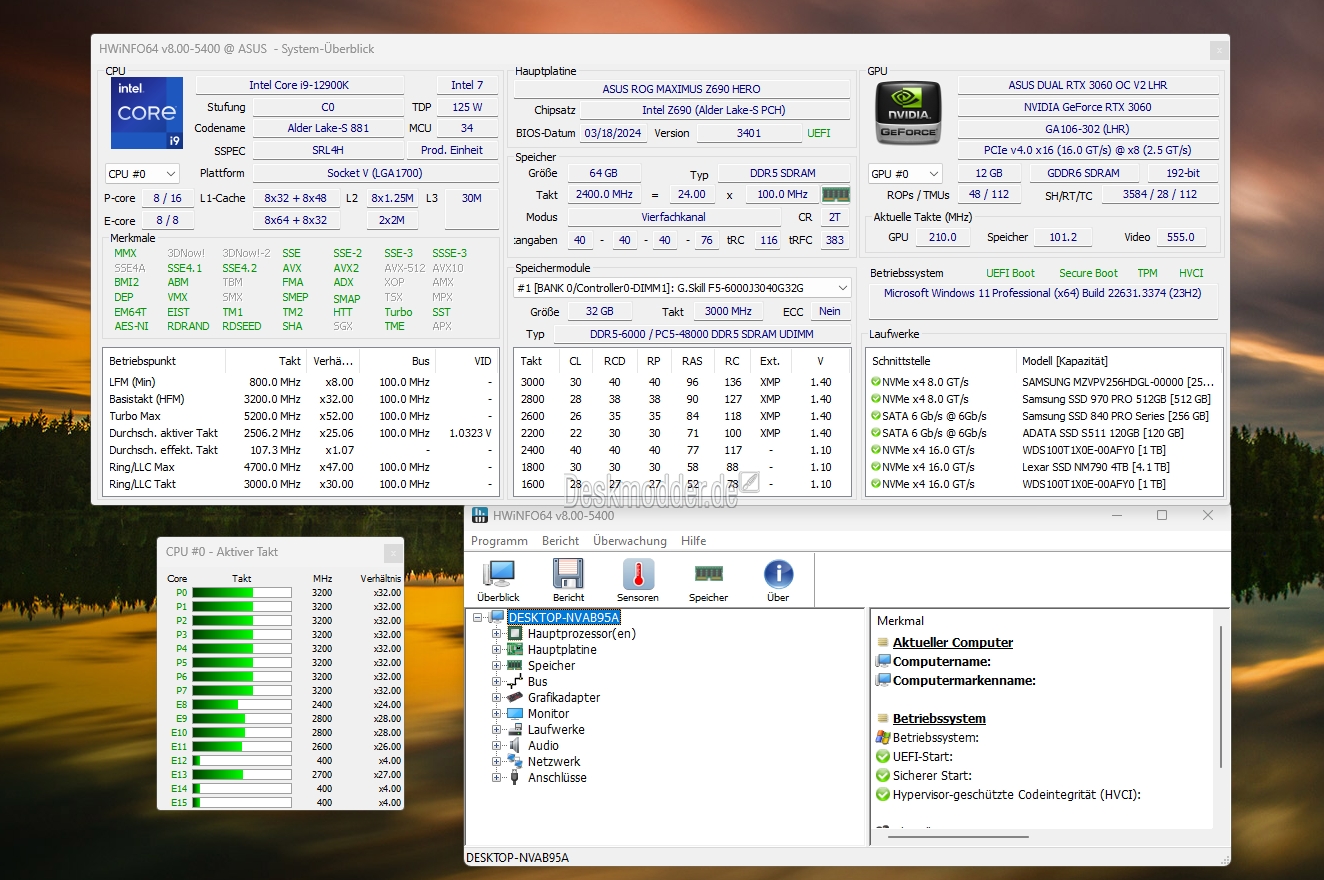Screen dimensions: 1324x880
Task: Select the Monitor tree node
Action: [x=548, y=714]
